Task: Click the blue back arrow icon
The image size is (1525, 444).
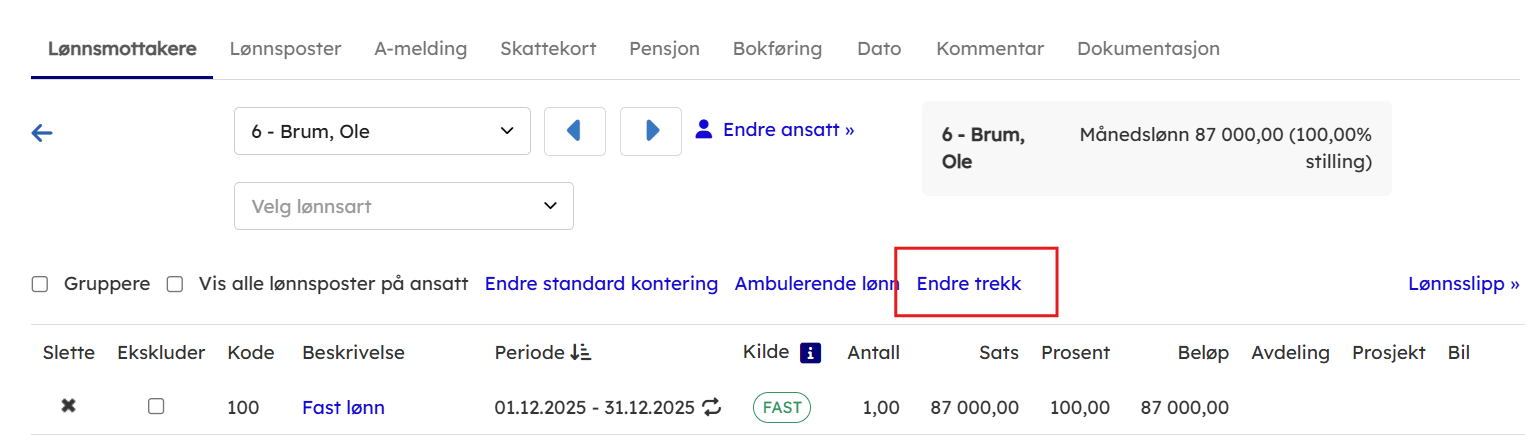Action: coord(41,133)
